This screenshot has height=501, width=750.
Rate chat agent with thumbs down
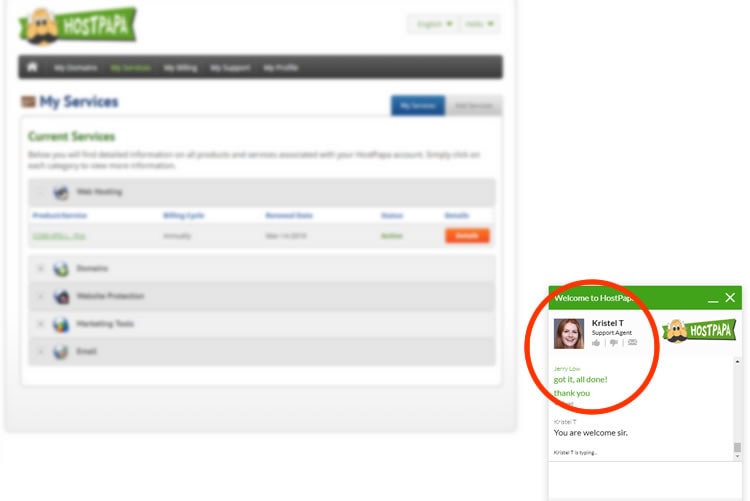614,343
